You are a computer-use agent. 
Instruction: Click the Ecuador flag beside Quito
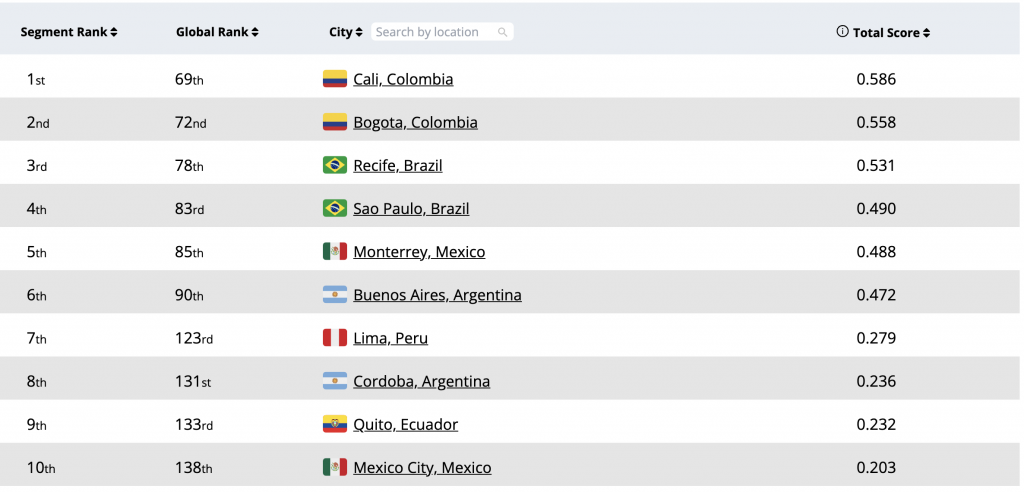[x=334, y=424]
